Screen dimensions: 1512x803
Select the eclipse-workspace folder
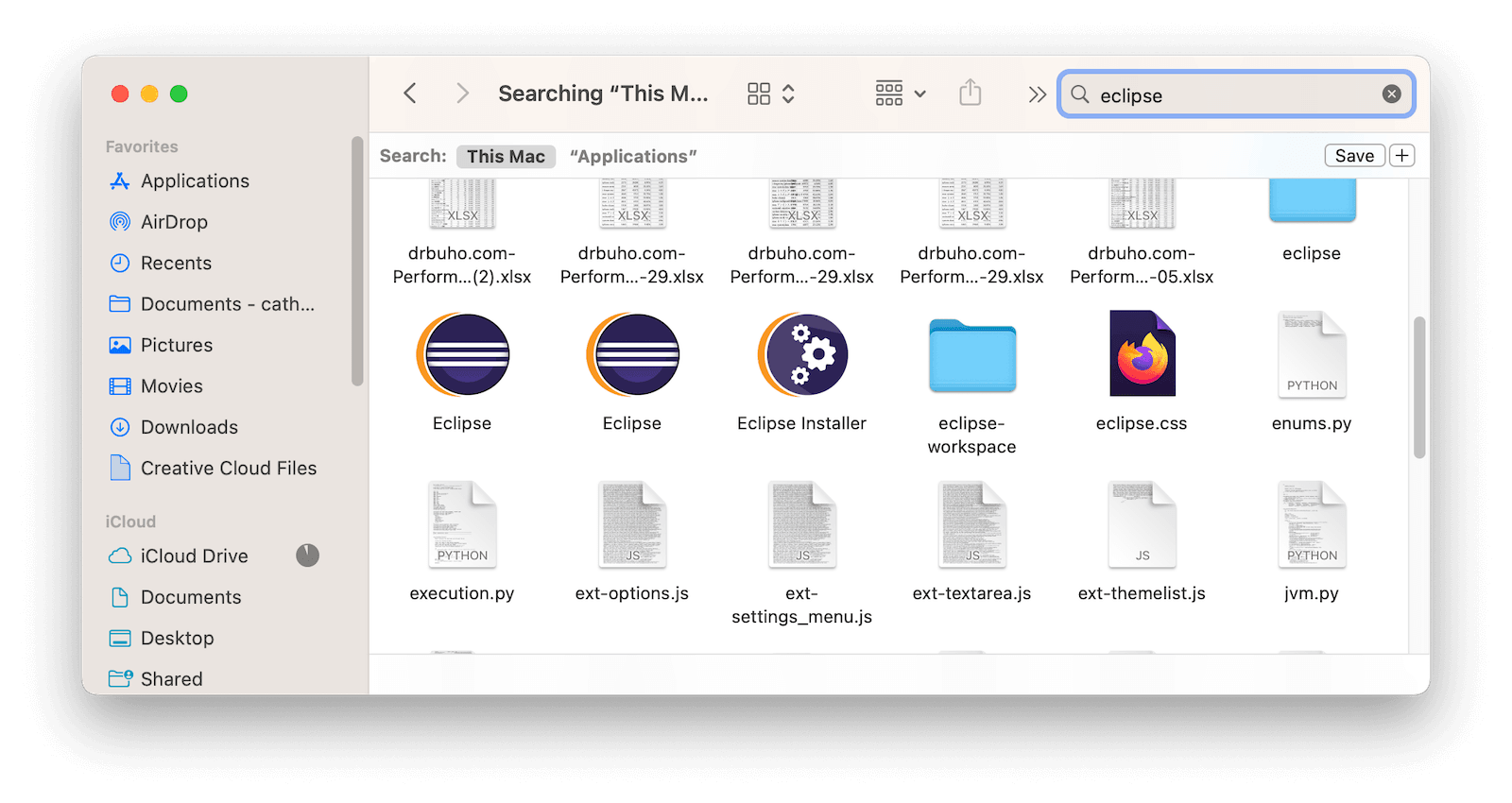pos(971,356)
